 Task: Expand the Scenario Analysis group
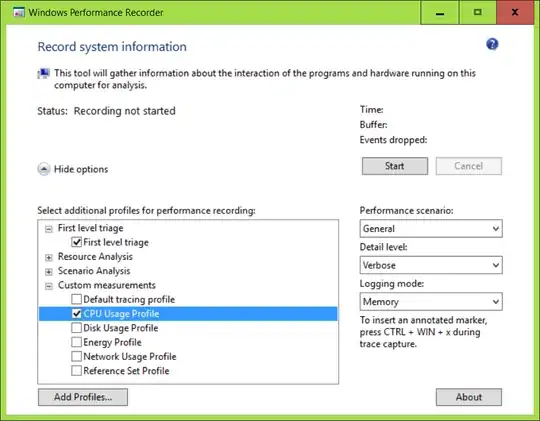pos(49,272)
